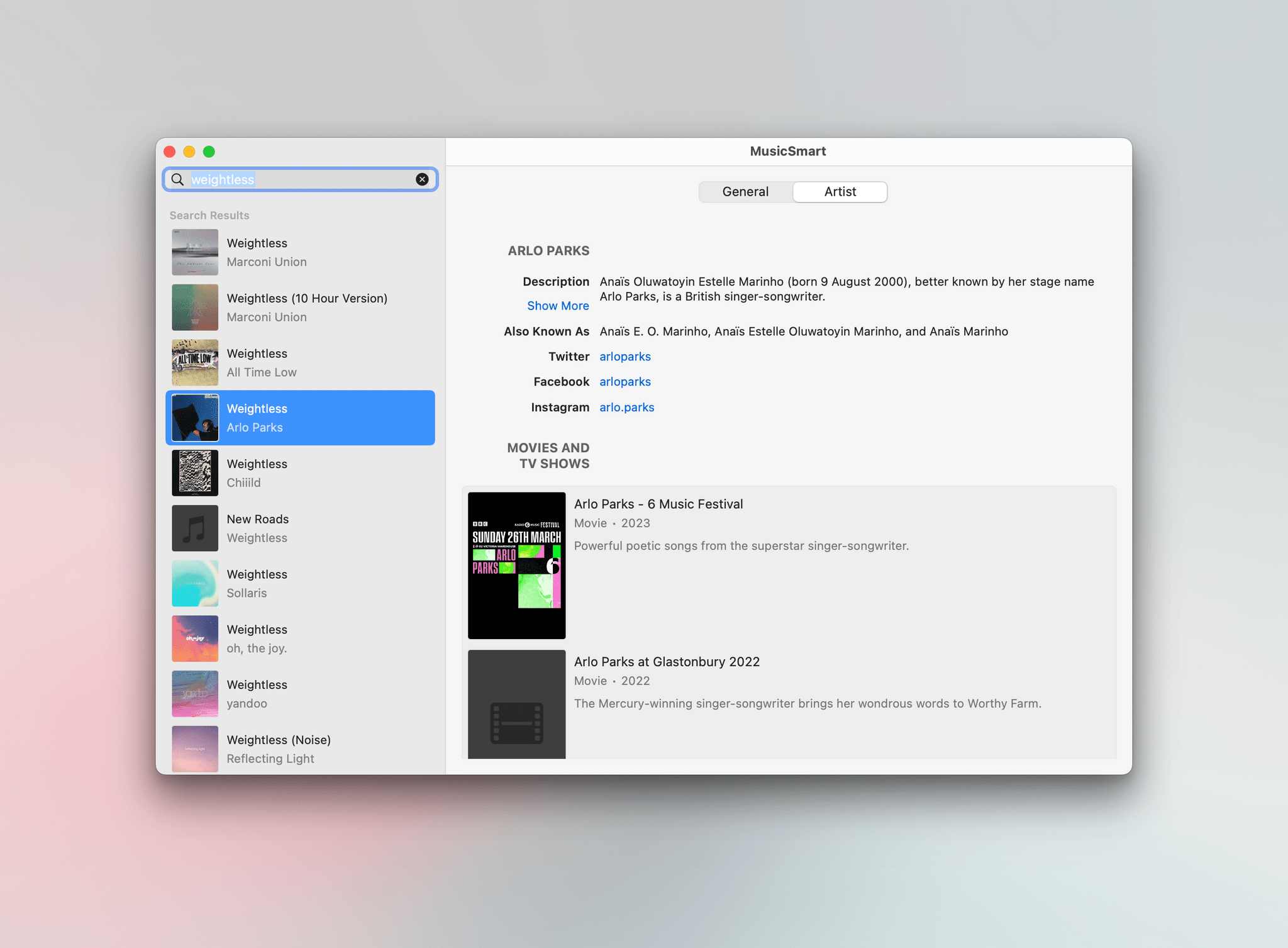Select Sollaris album artwork thumbnail
Viewport: 1288px width, 948px height.
point(195,584)
